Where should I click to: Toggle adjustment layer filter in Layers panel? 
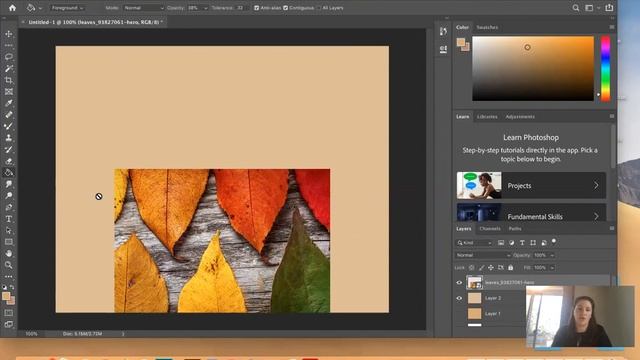511,243
